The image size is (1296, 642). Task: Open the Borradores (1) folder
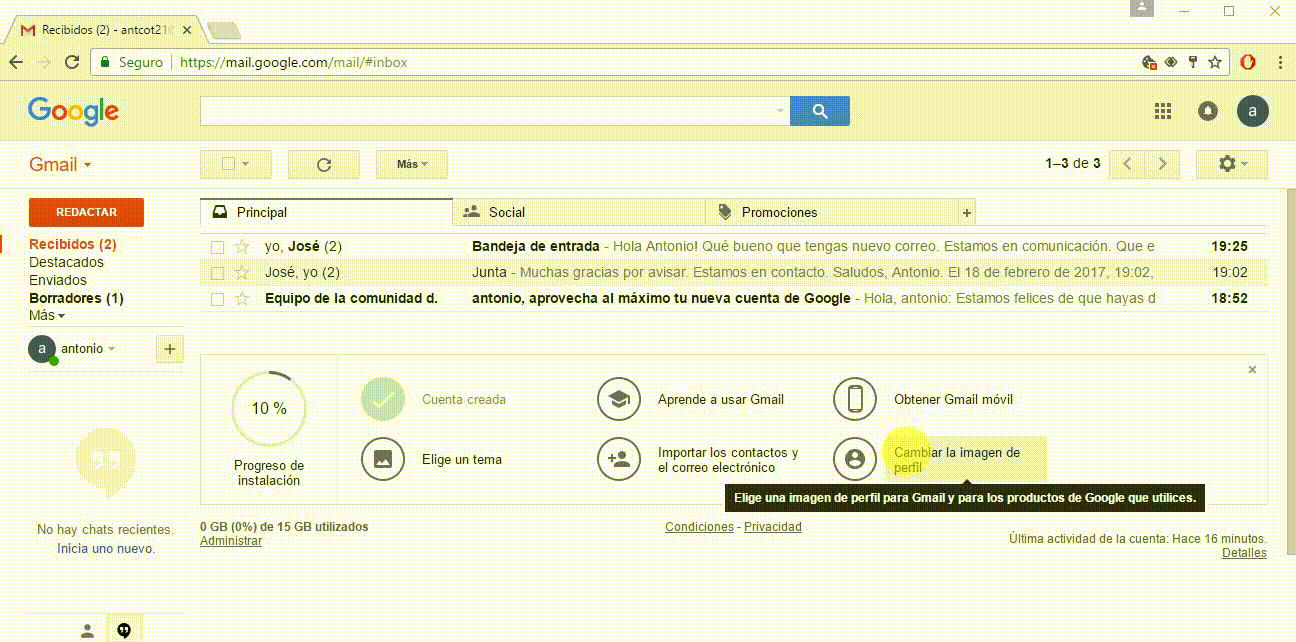(x=76, y=298)
